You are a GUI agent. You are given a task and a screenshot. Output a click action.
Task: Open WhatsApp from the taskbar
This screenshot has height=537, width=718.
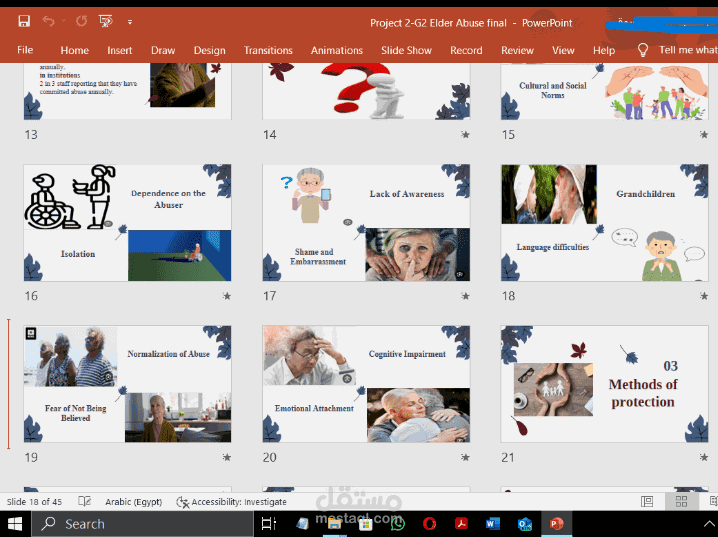[x=397, y=523]
